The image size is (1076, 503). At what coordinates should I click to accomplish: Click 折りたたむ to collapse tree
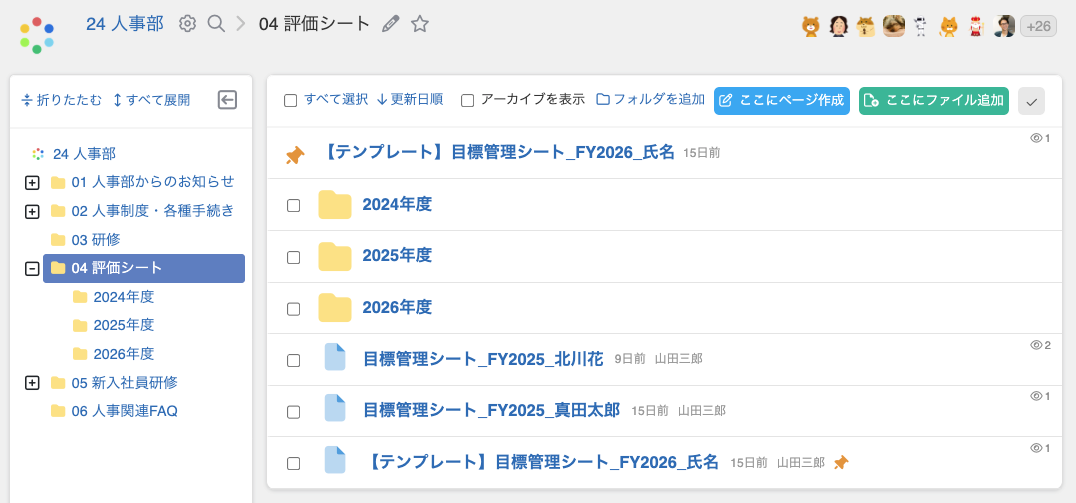(x=62, y=100)
